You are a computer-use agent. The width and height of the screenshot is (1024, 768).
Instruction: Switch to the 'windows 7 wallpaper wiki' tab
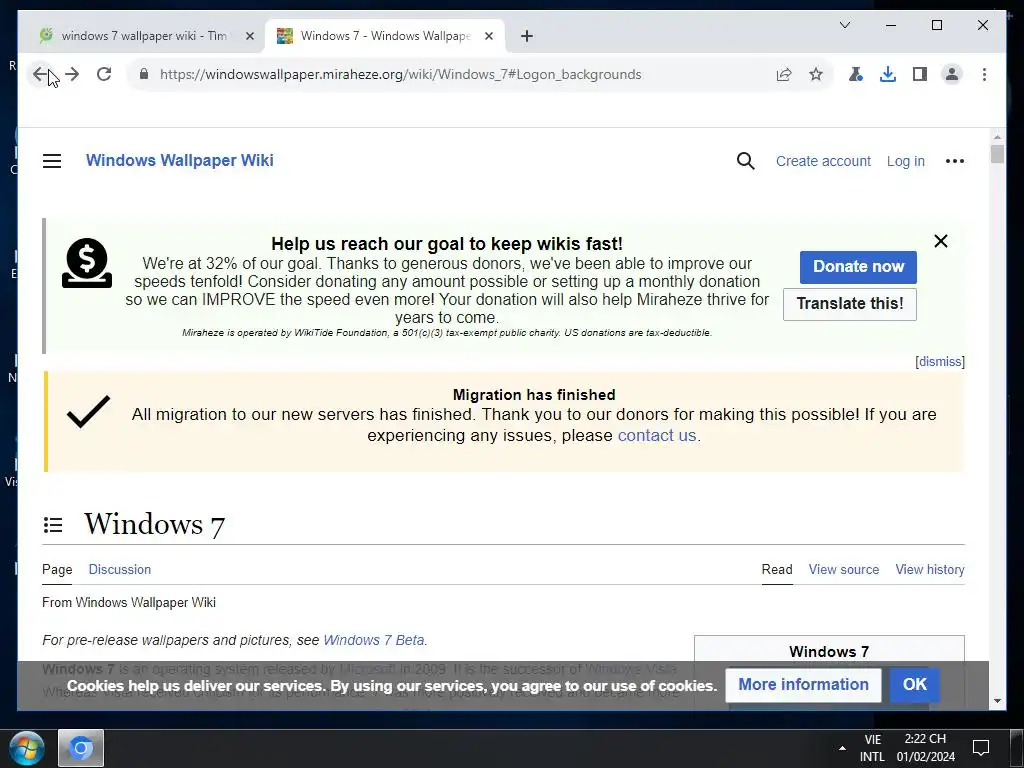pyautogui.click(x=143, y=36)
